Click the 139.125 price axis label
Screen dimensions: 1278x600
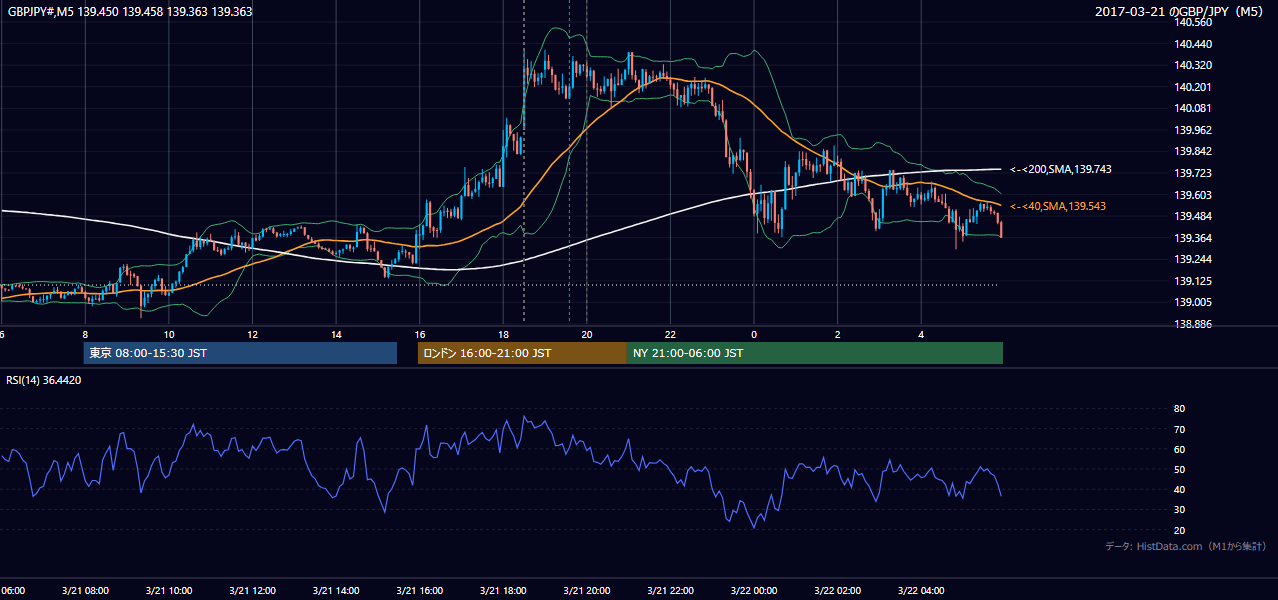coord(1194,281)
